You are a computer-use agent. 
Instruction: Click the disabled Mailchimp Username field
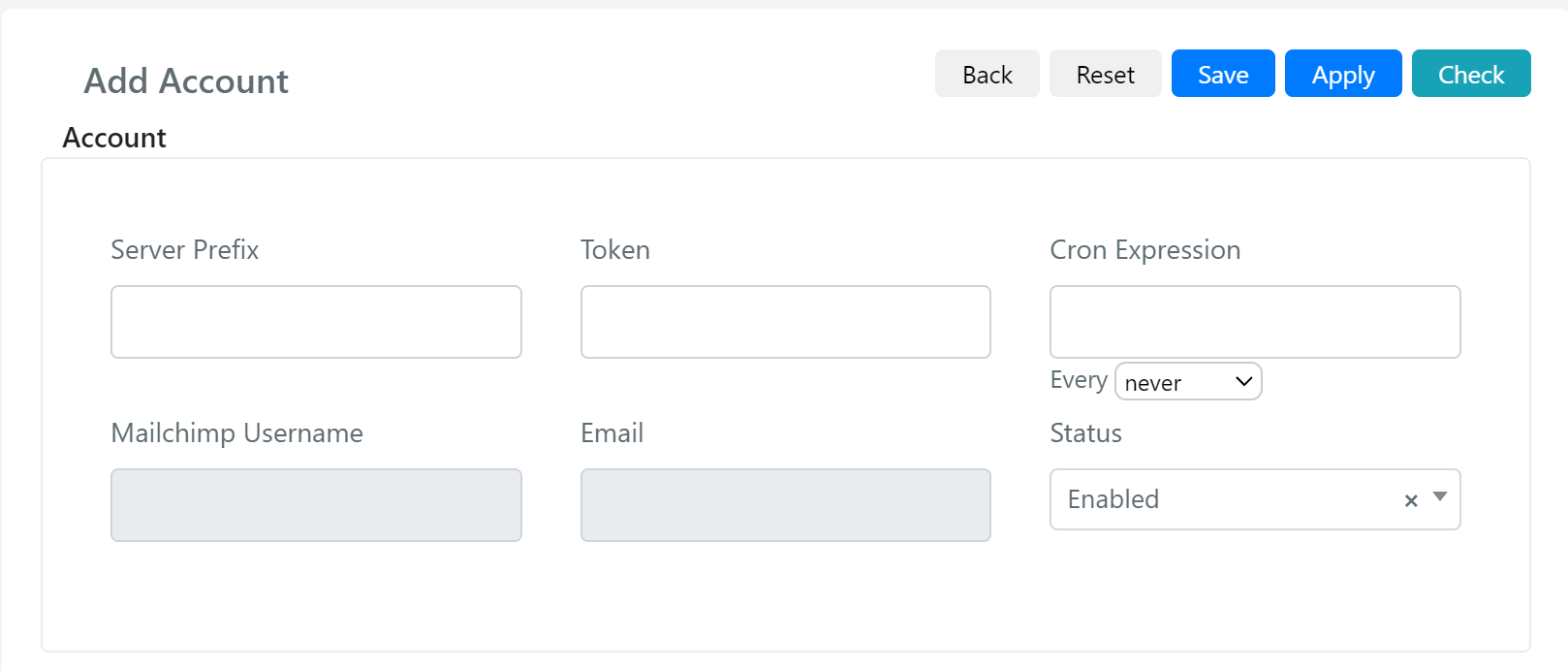coord(316,505)
